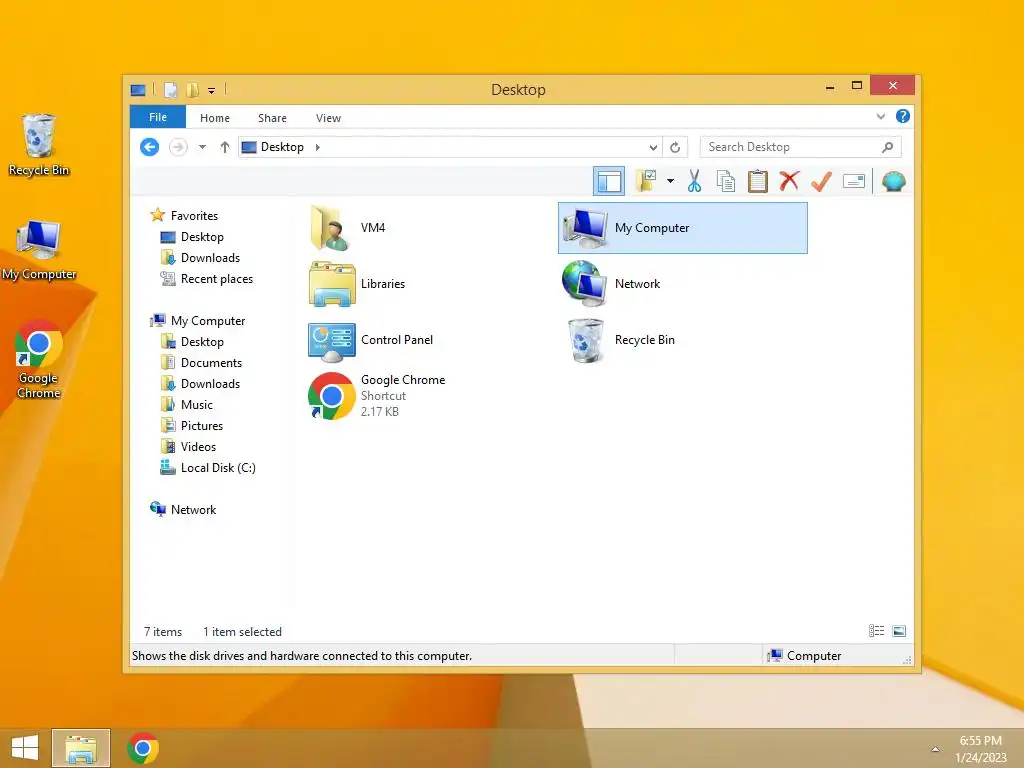The image size is (1024, 768).
Task: Select My Computer icon on desktop
Action: point(39,251)
